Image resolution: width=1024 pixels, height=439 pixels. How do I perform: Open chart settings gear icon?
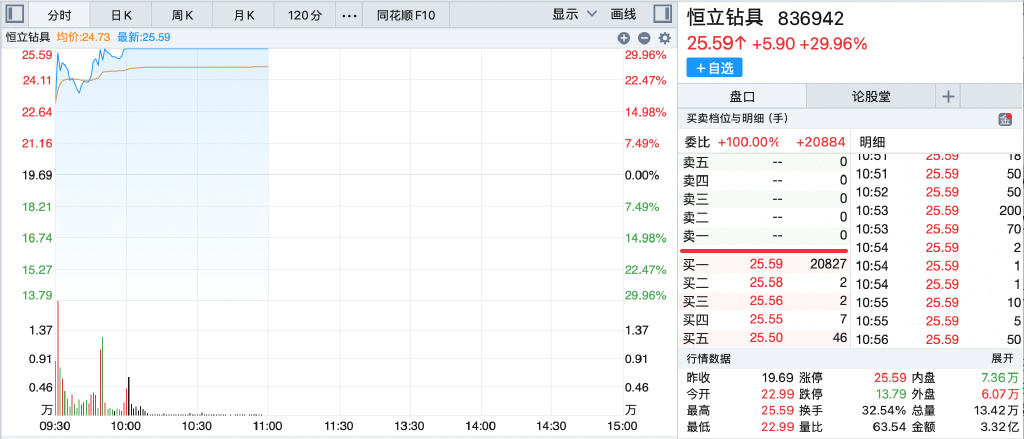pyautogui.click(x=665, y=38)
